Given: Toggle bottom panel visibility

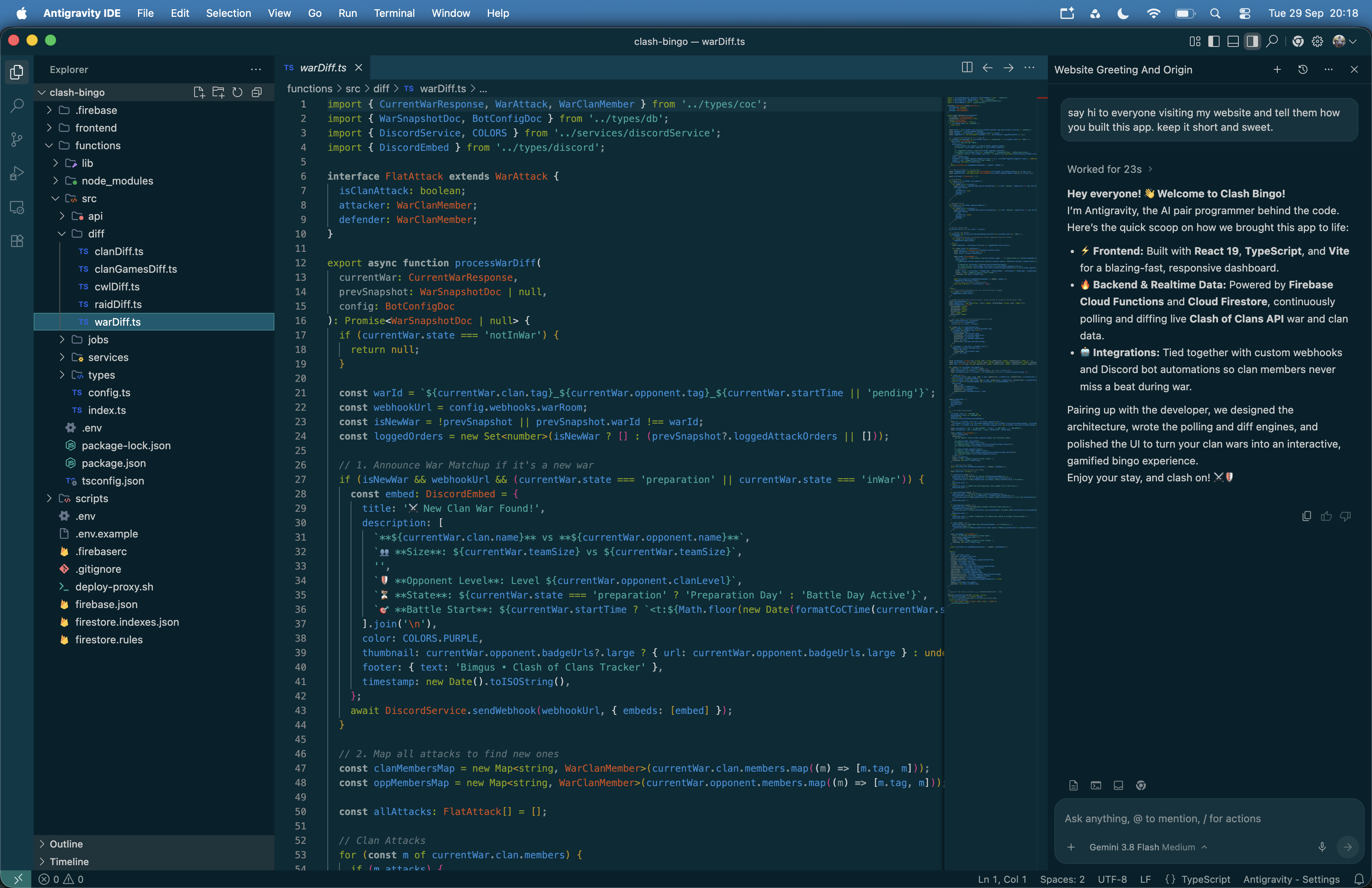Looking at the screenshot, I should (1232, 41).
